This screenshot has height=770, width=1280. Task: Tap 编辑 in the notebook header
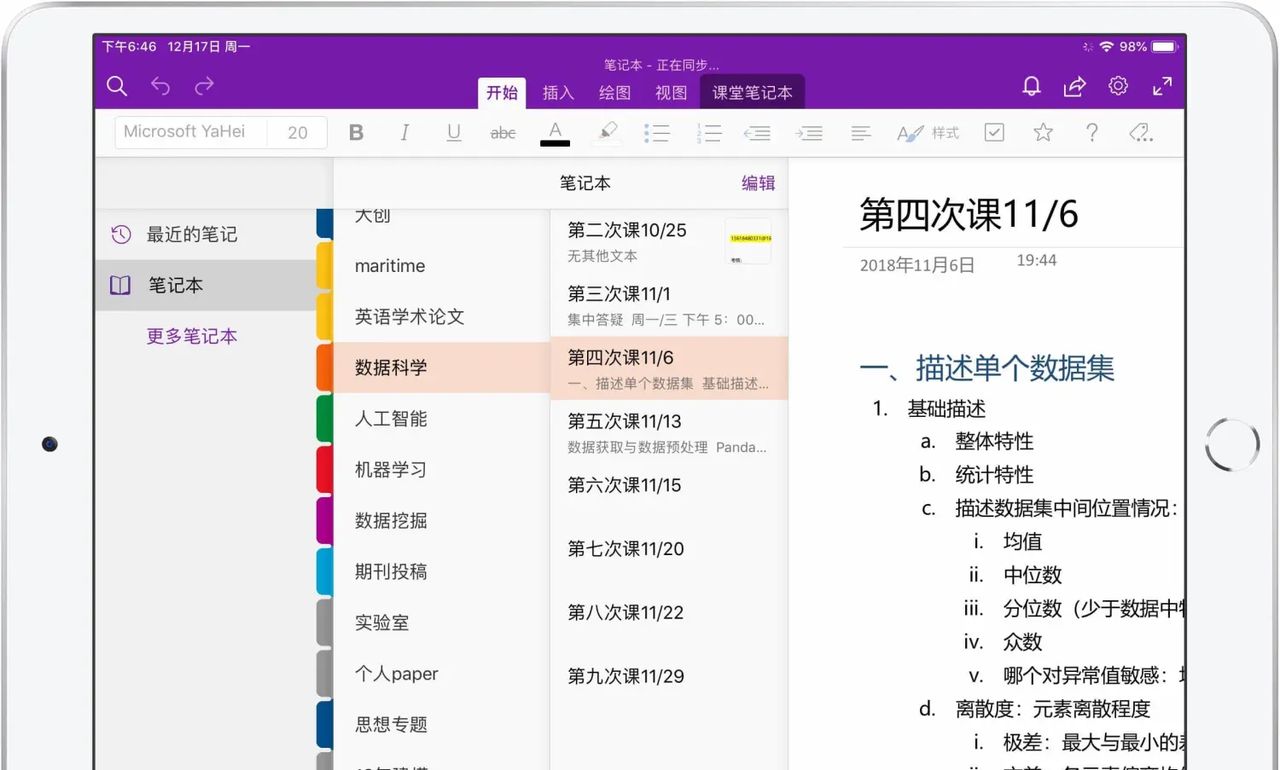click(x=758, y=183)
